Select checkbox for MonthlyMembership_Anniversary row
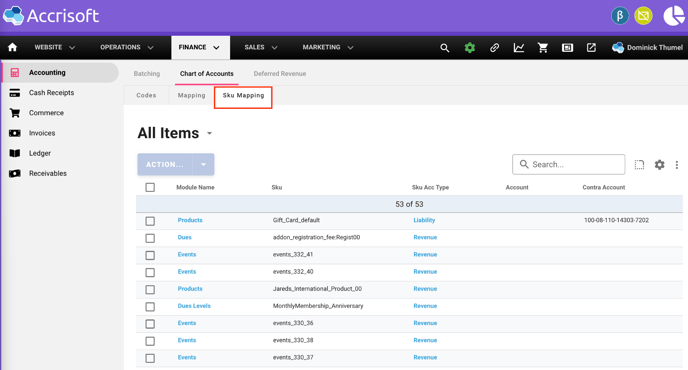This screenshot has width=688, height=370. coord(150,306)
